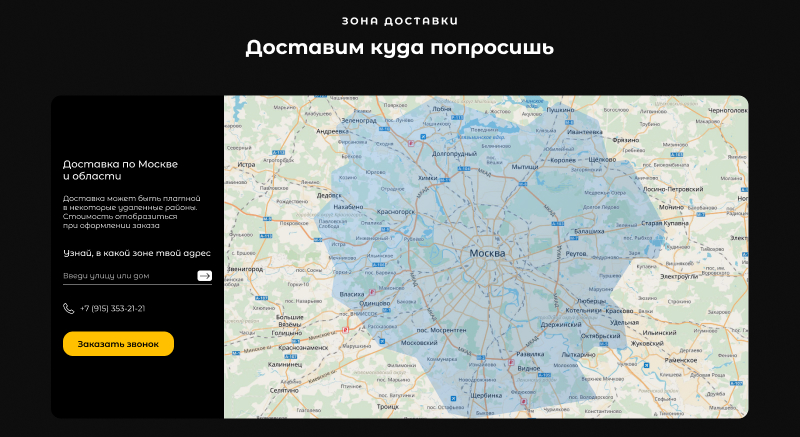The image size is (800, 437).
Task: Click 'Нахабино' label on the map
Action: click(x=348, y=207)
